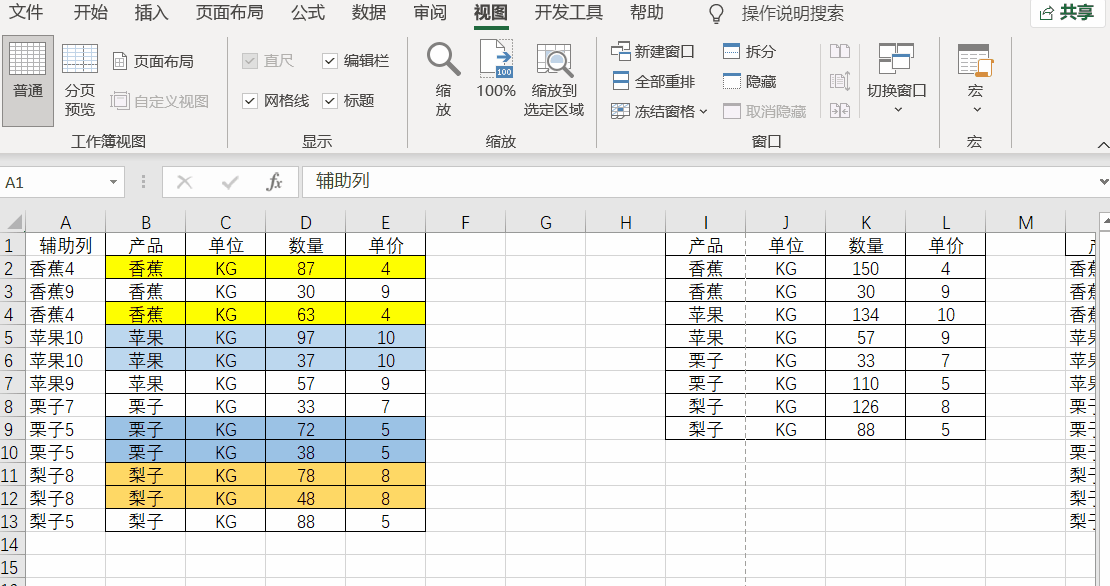Select blue cell D9 with value 72
This screenshot has height=586, width=1110.
click(305, 429)
